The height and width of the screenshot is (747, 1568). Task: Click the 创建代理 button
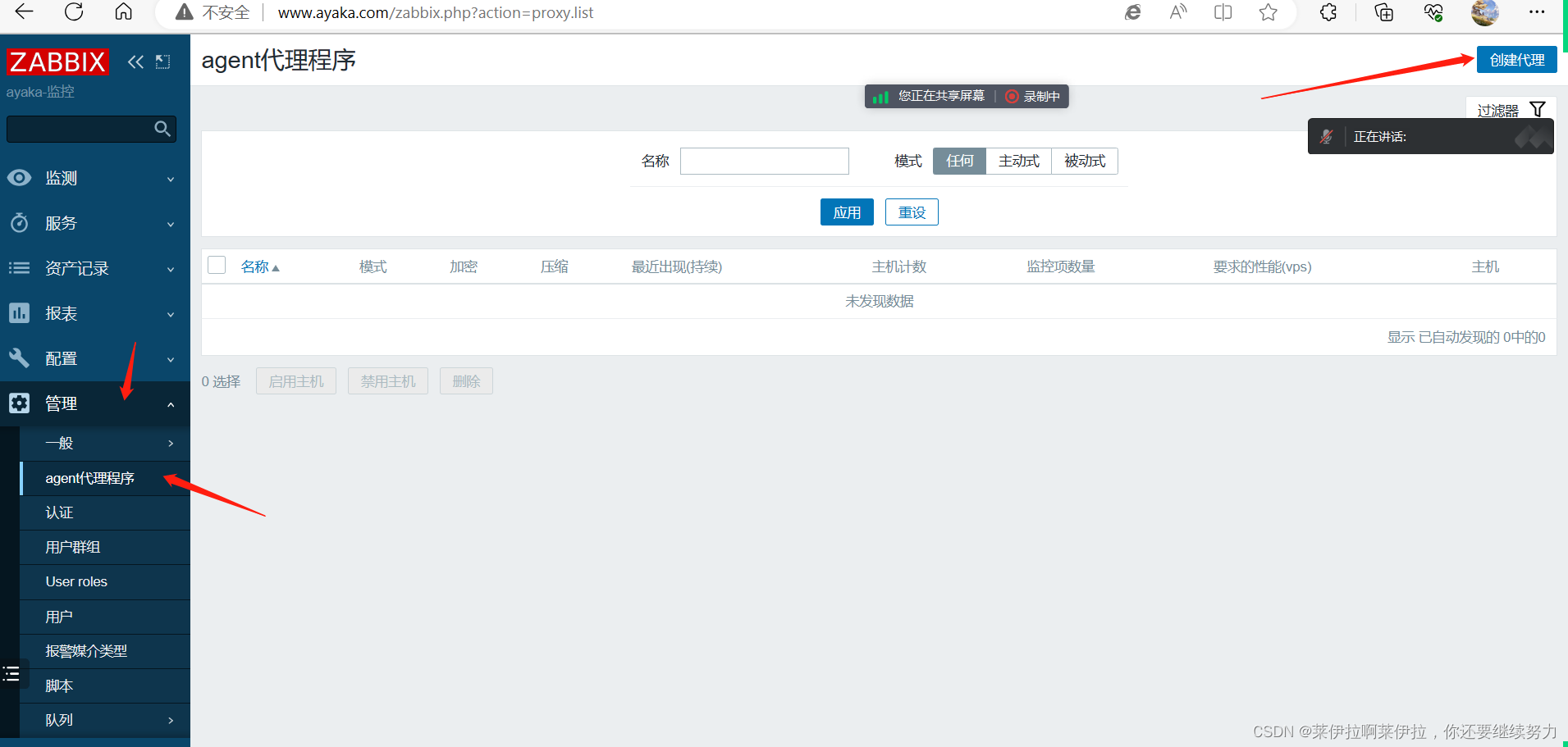pyautogui.click(x=1516, y=60)
